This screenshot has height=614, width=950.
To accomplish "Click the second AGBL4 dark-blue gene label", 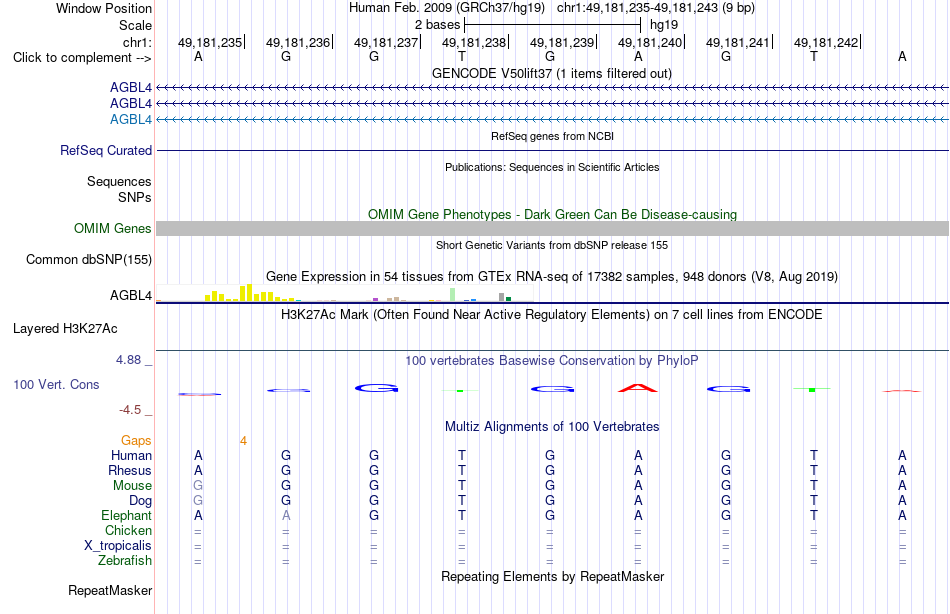I will (131, 104).
